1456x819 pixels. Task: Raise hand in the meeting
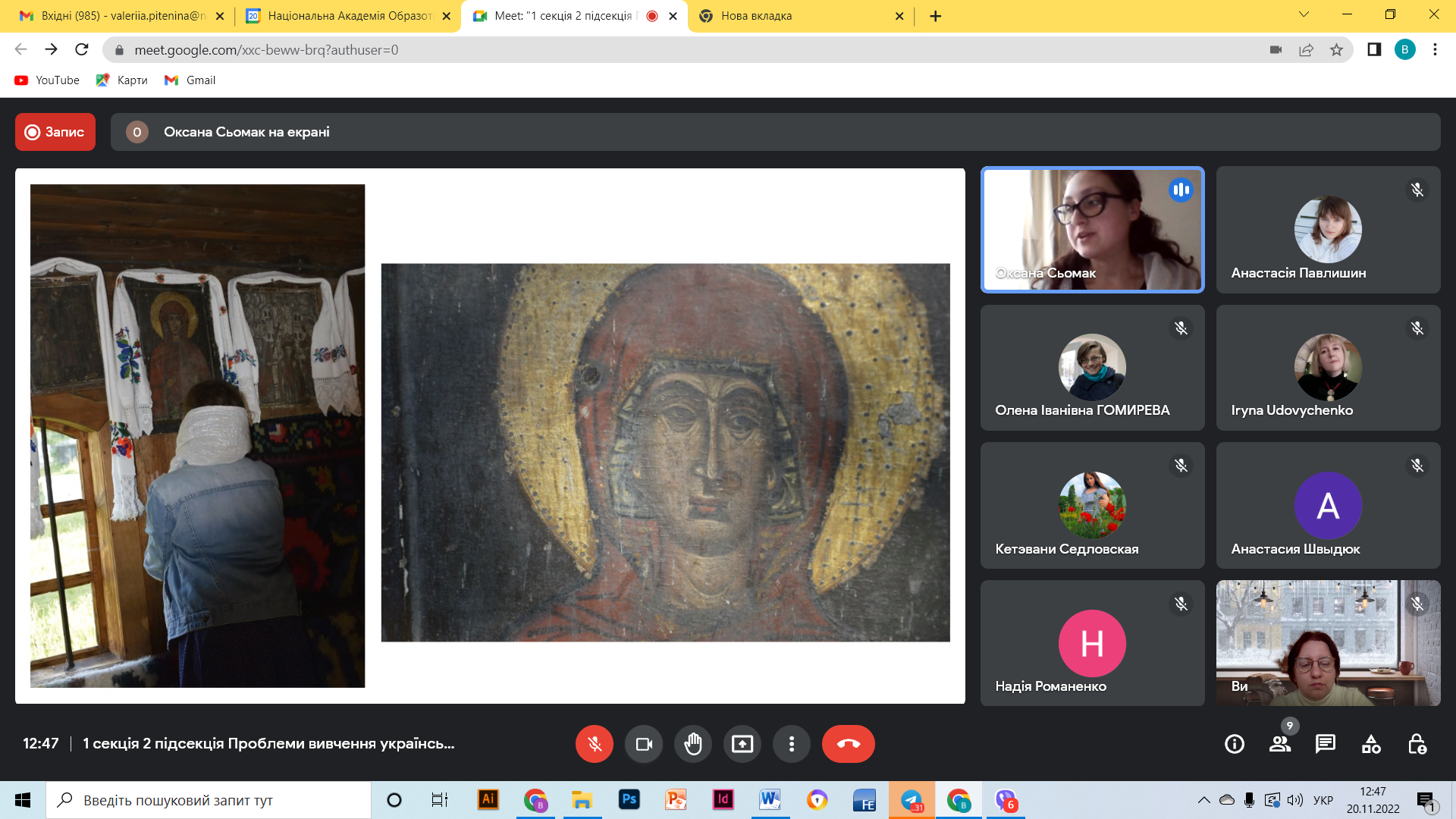point(693,744)
